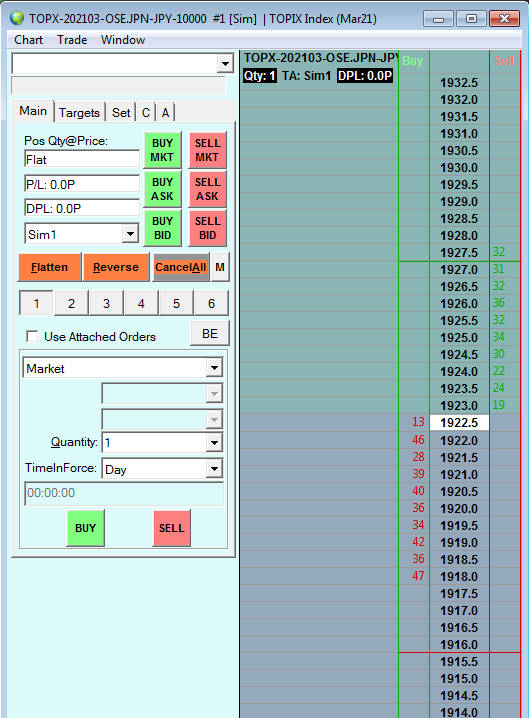
Task: Switch to the Targets tab
Action: (79, 113)
